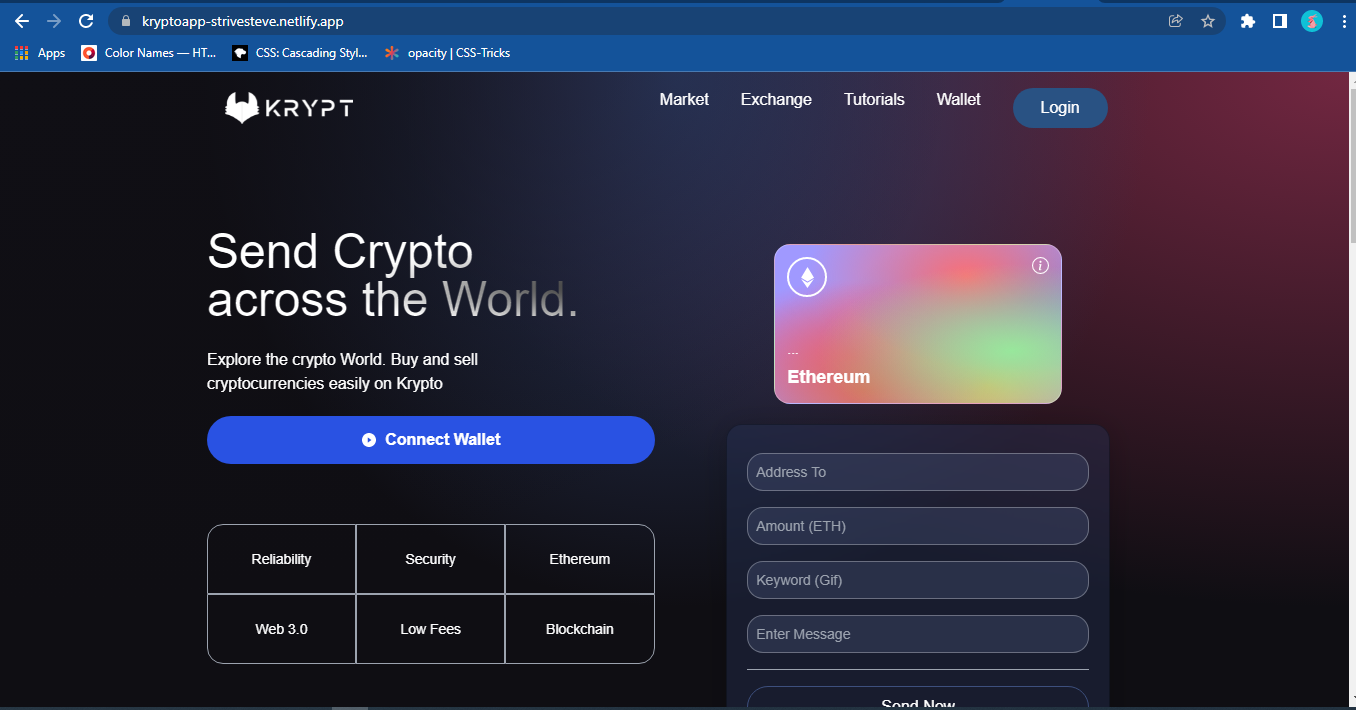Share this page via address bar icon
1356x710 pixels.
(x=1176, y=21)
